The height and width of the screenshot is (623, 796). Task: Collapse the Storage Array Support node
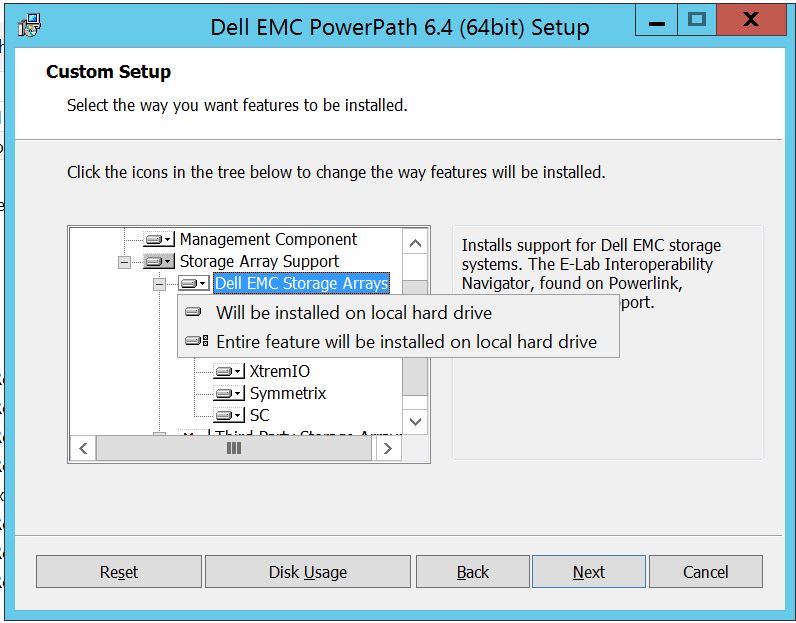click(124, 262)
